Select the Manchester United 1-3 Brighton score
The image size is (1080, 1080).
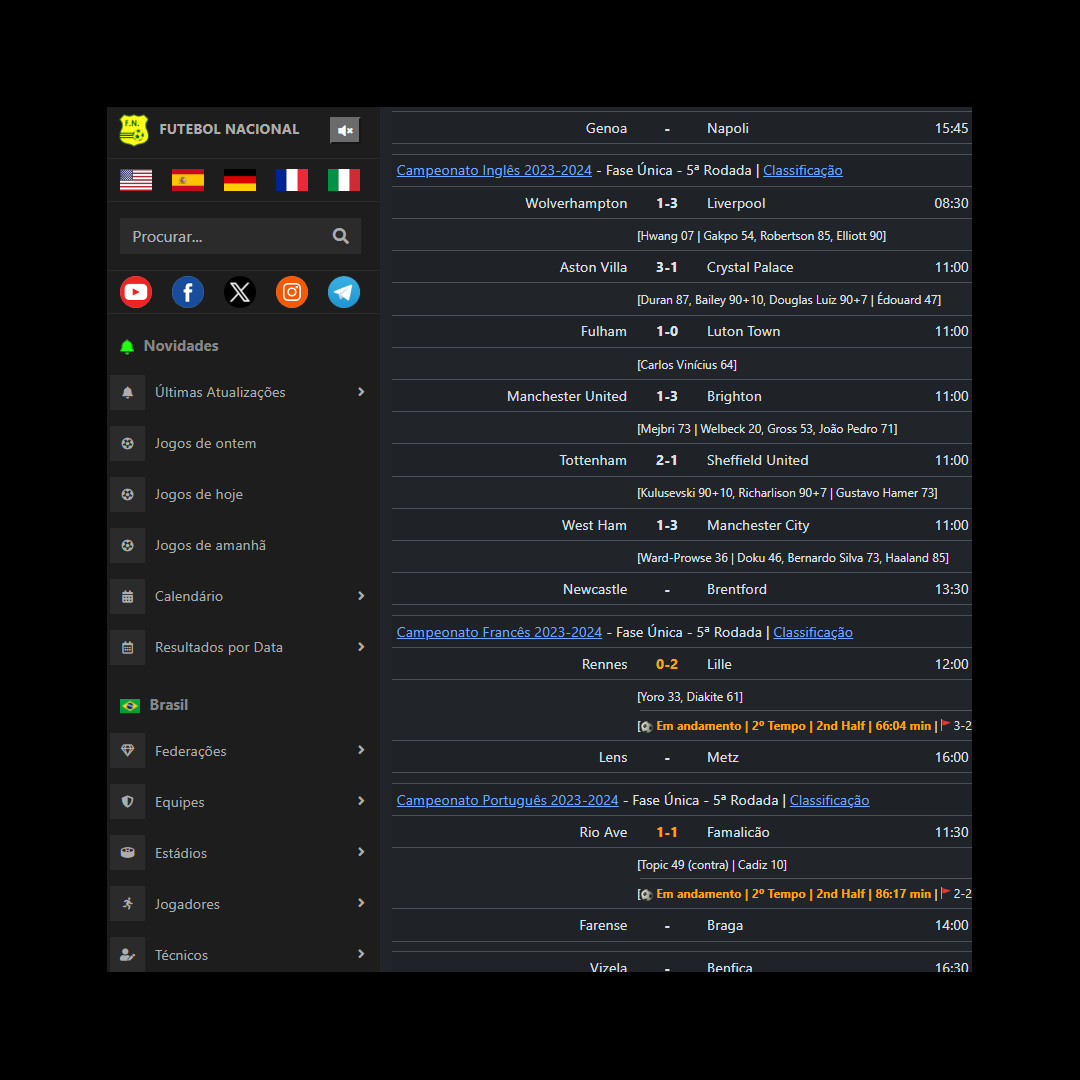(667, 396)
